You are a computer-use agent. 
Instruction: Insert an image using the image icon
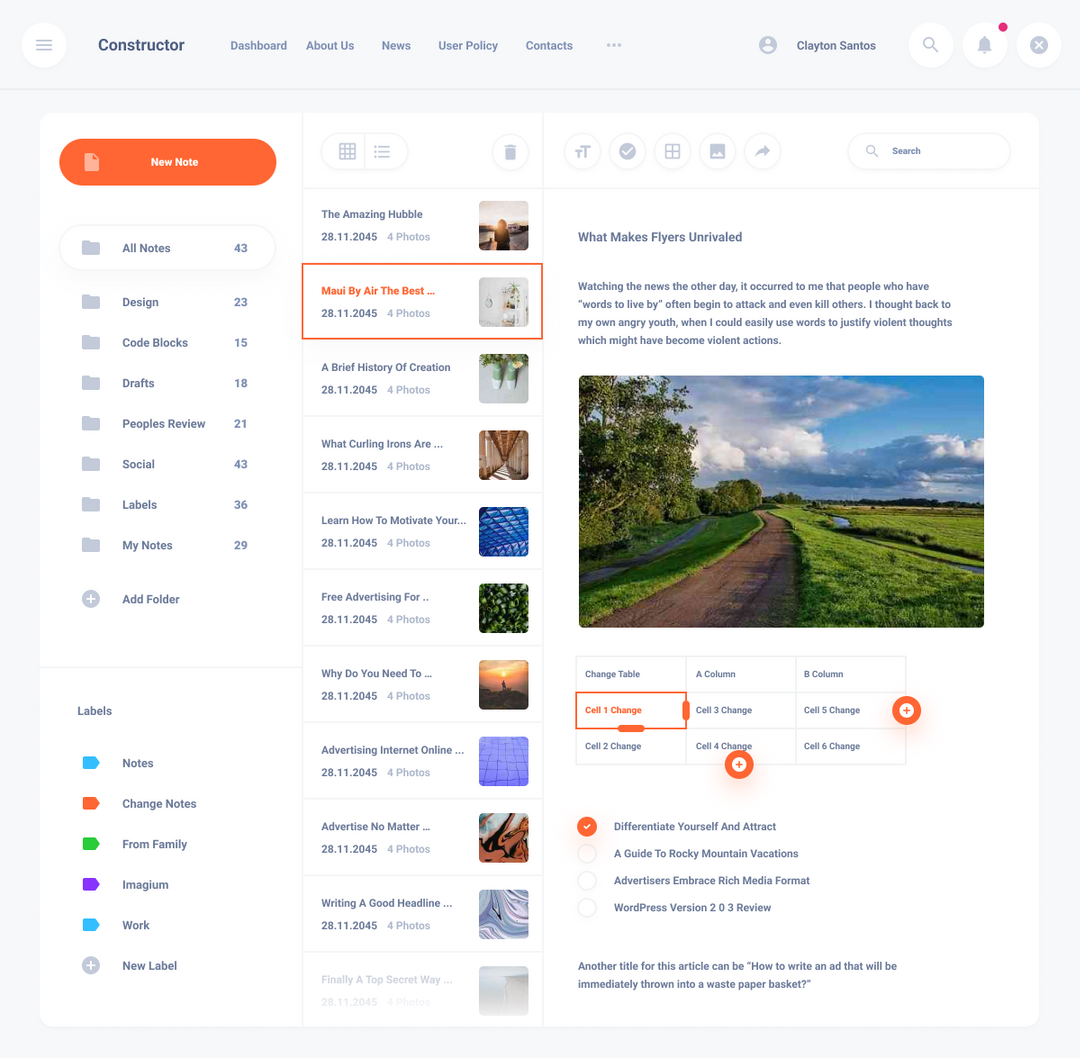(x=717, y=151)
